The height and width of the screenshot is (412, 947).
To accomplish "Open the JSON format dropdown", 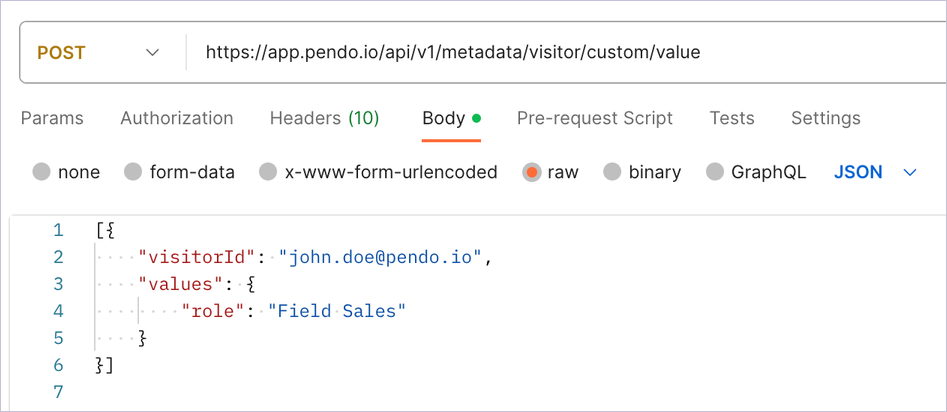I will [875, 172].
